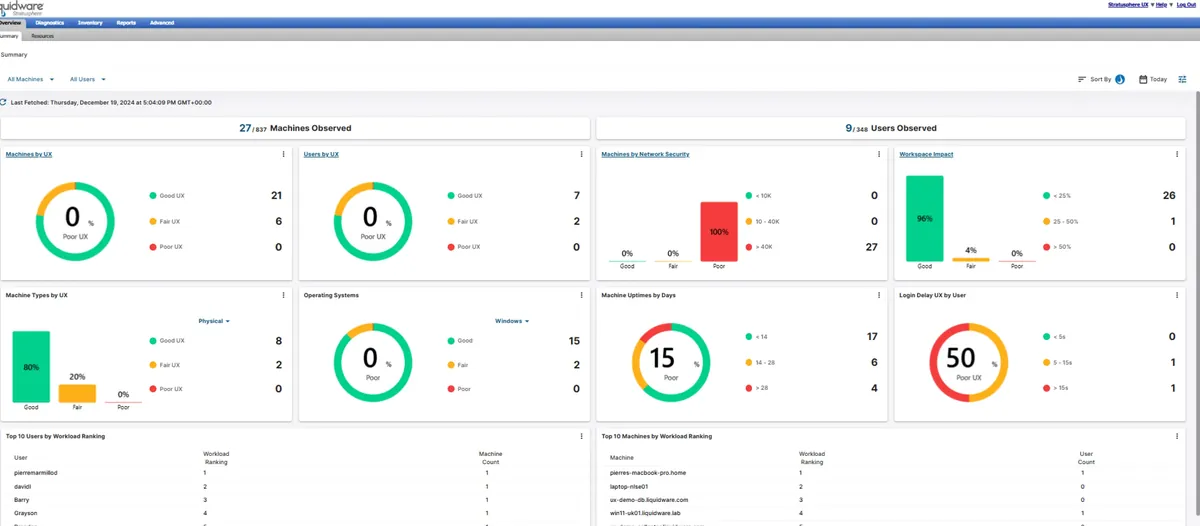
Task: Click the red 100% Poor network security bar
Action: click(718, 231)
